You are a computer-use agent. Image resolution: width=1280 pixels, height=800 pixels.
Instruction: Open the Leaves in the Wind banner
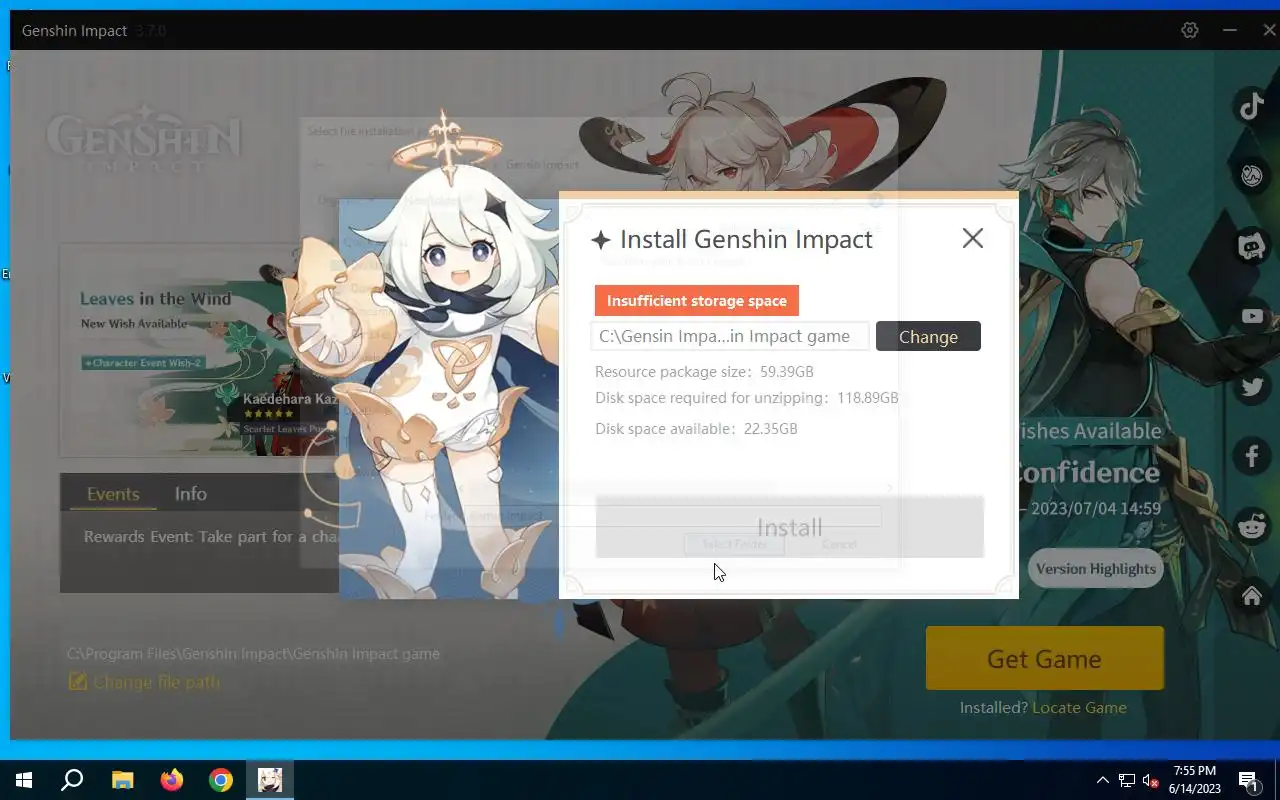coord(198,350)
